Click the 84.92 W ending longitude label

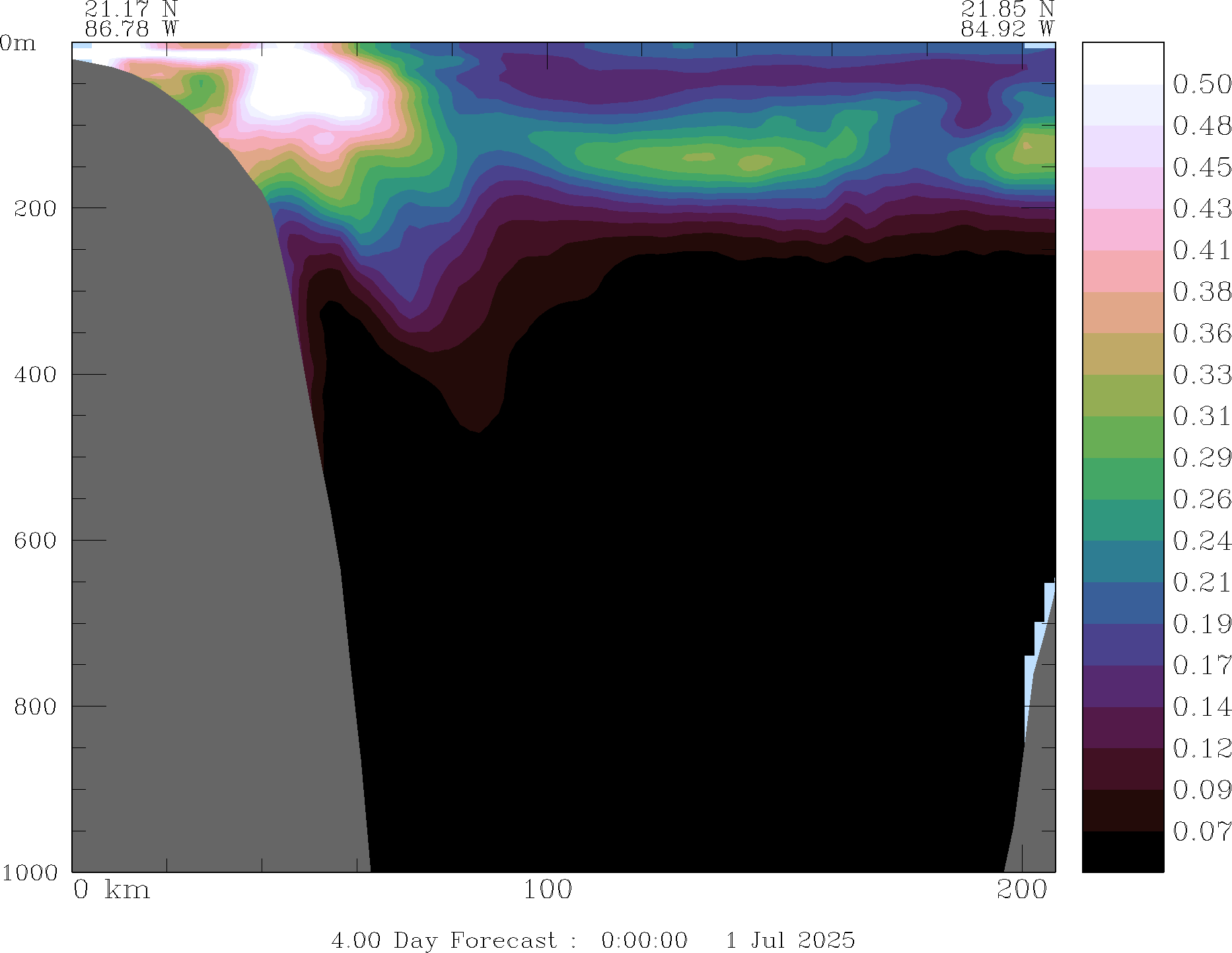(1007, 29)
